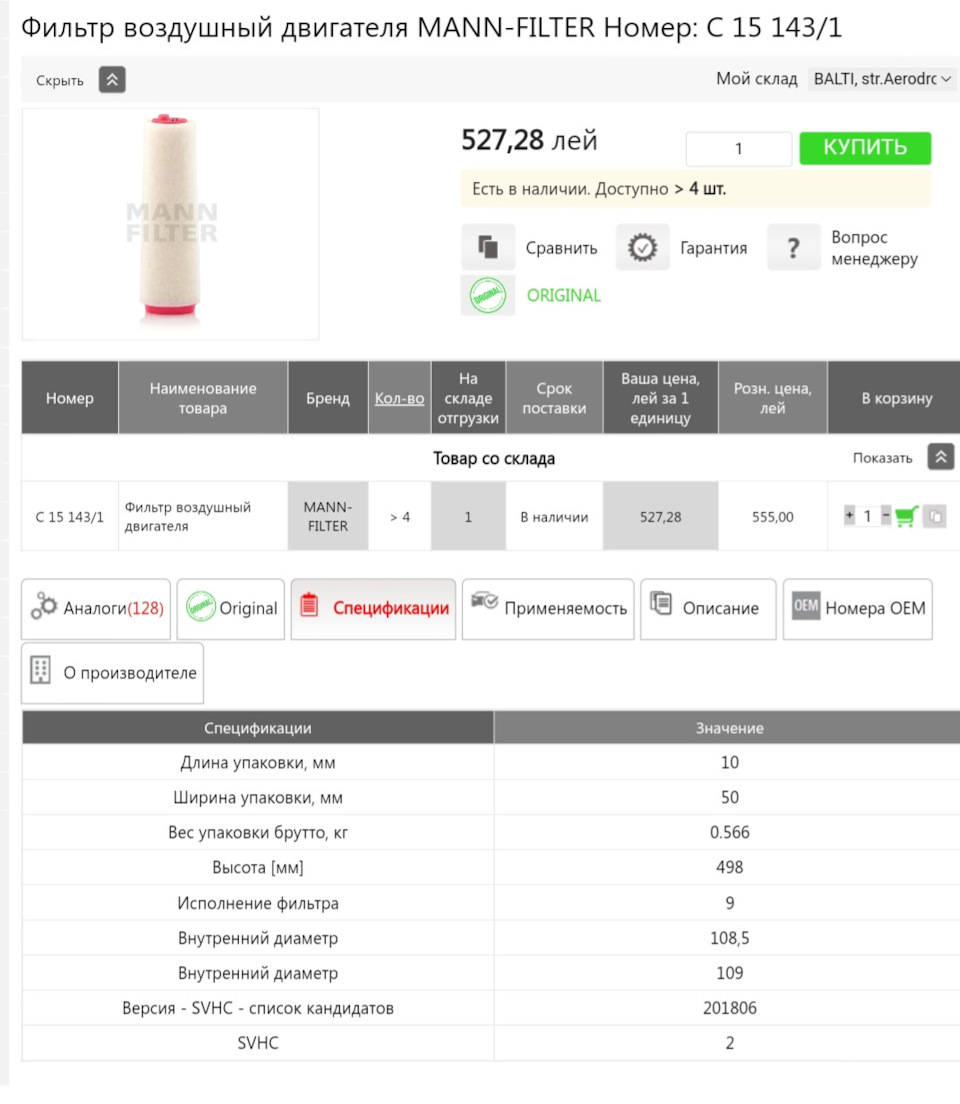Click the MANN-FILTER product image
960x1104 pixels.
[171, 223]
